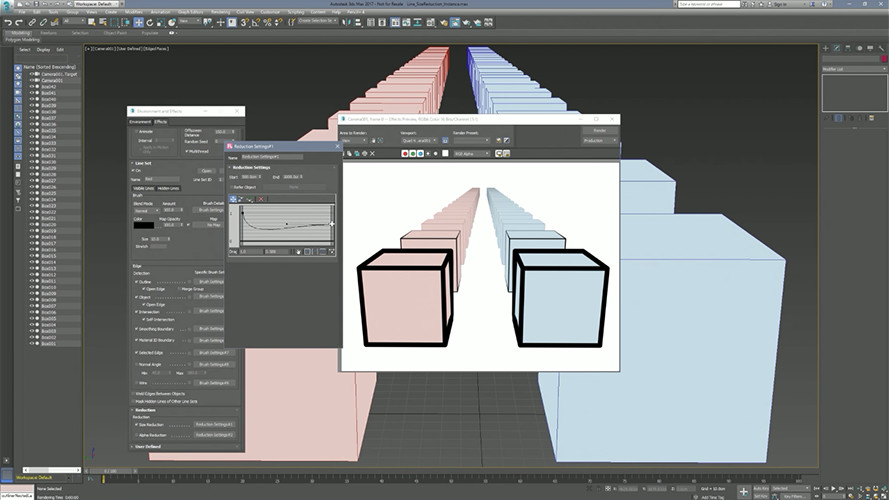
Task: Toggle the Line Set On checkbox
Action: [x=134, y=171]
